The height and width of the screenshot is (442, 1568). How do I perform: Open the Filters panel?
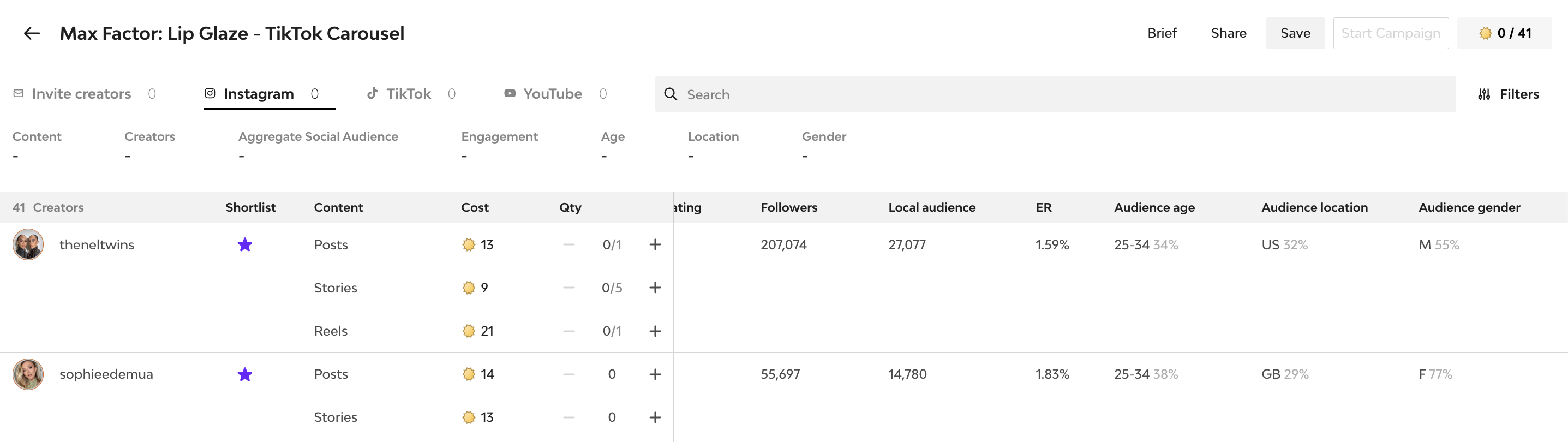1508,94
